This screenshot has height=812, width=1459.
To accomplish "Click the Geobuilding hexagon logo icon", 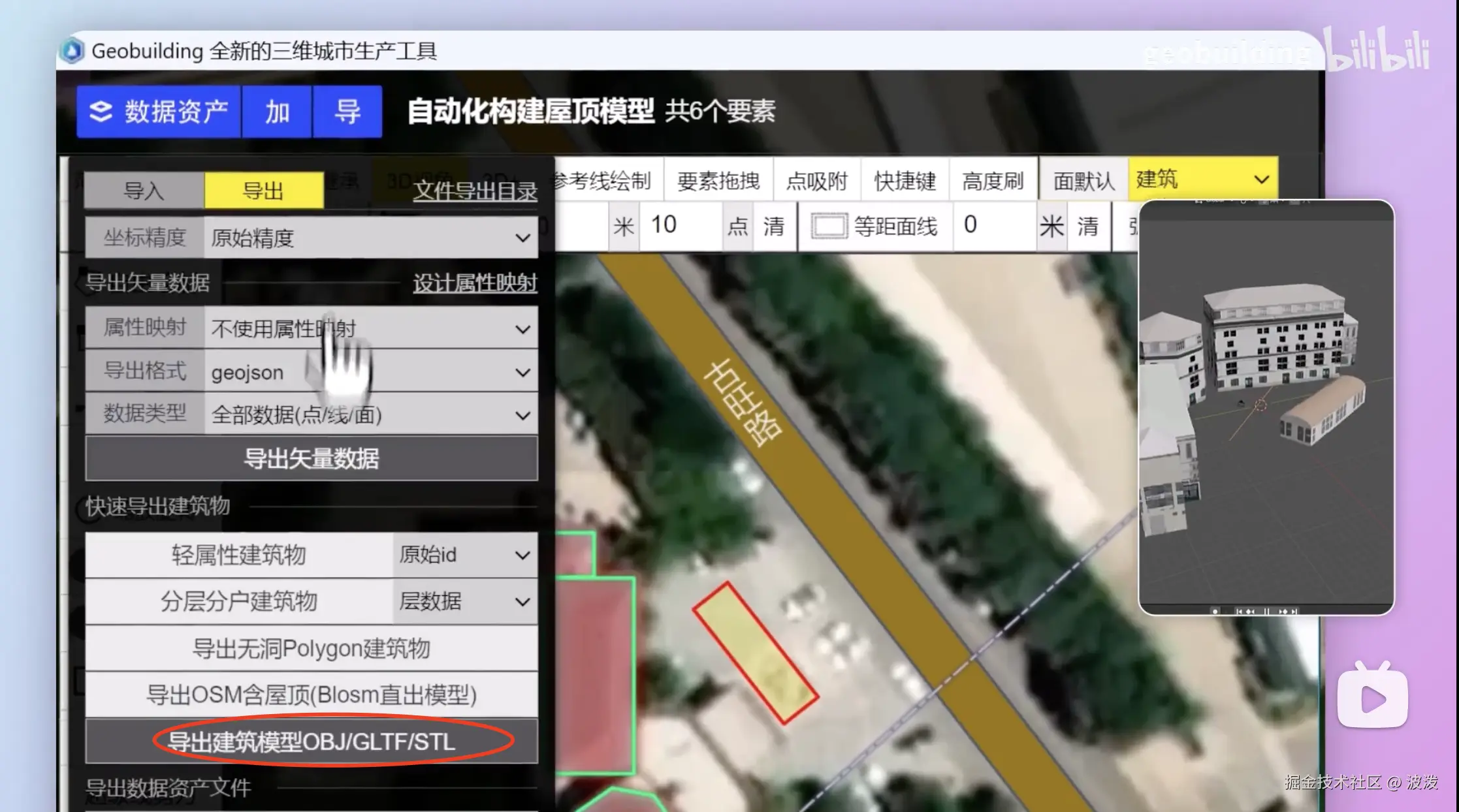I will click(x=72, y=51).
